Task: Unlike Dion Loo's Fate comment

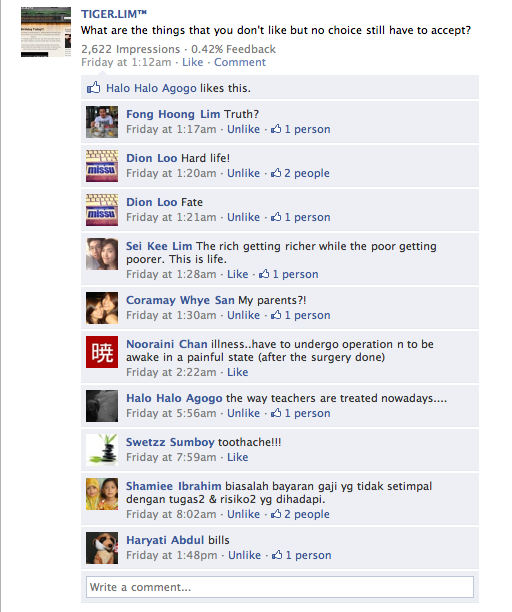Action: [x=244, y=217]
